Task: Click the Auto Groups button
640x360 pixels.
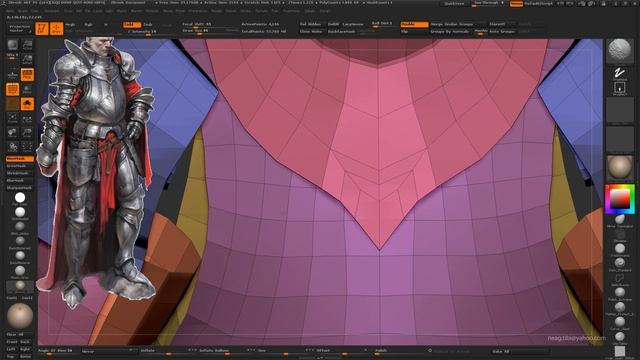Action: coord(503,31)
